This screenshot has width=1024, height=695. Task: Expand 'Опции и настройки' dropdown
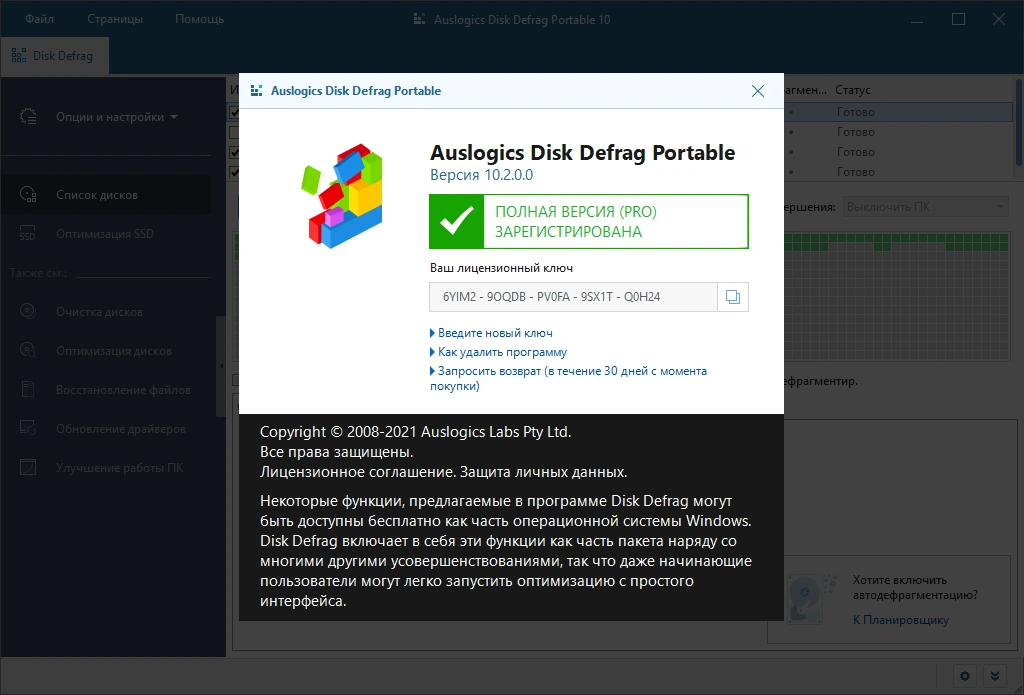coord(117,117)
